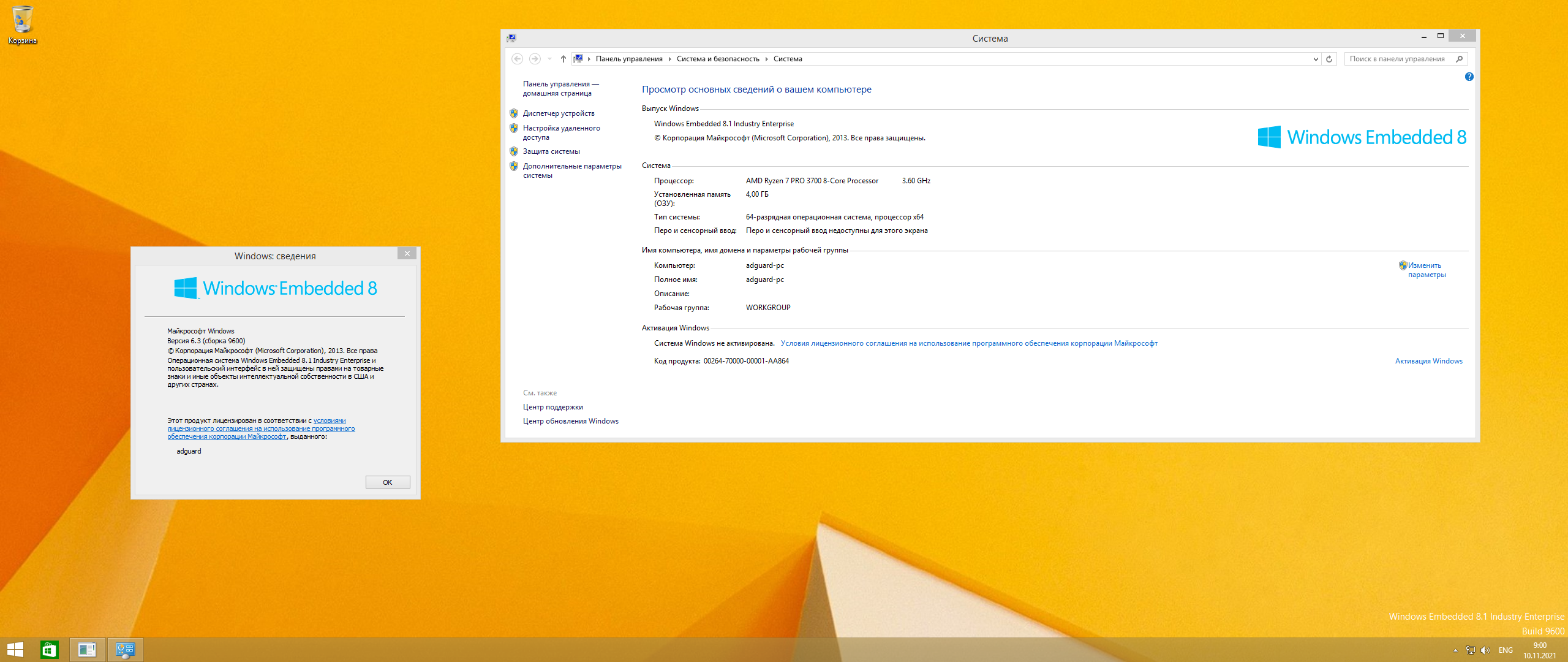Close the Система window

[x=1462, y=36]
